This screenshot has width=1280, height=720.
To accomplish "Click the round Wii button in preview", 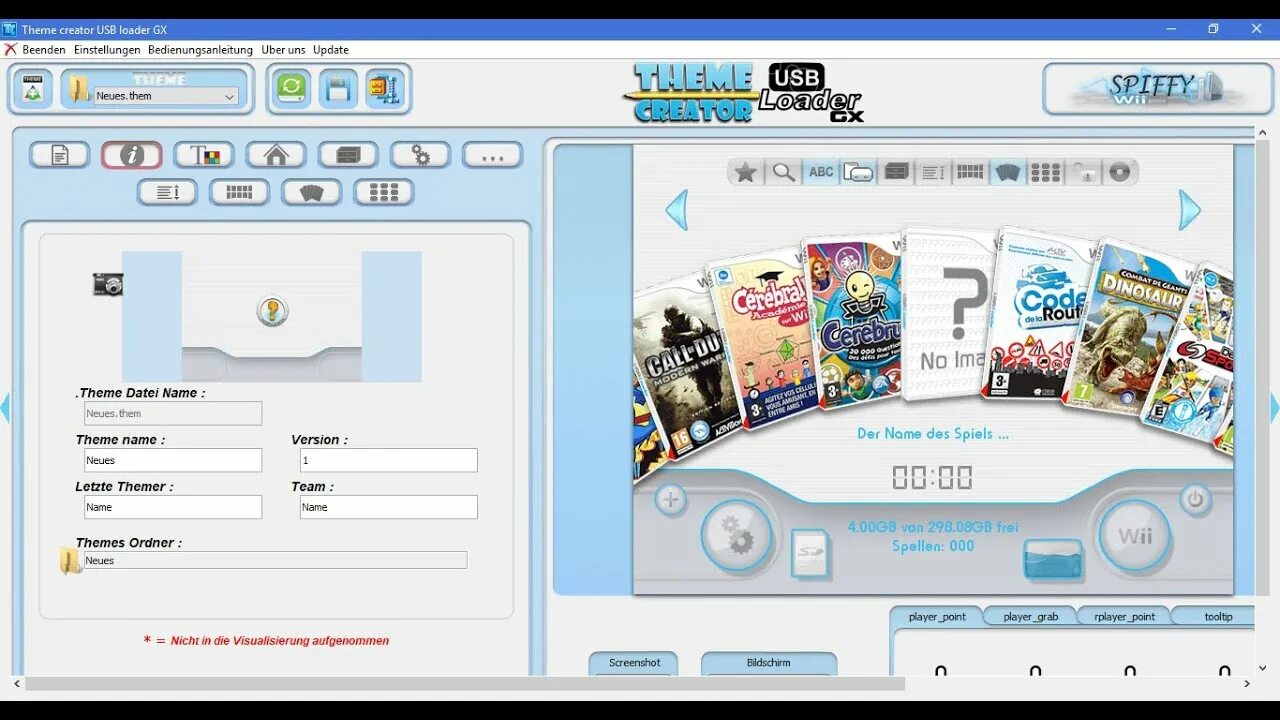I will click(x=1135, y=536).
